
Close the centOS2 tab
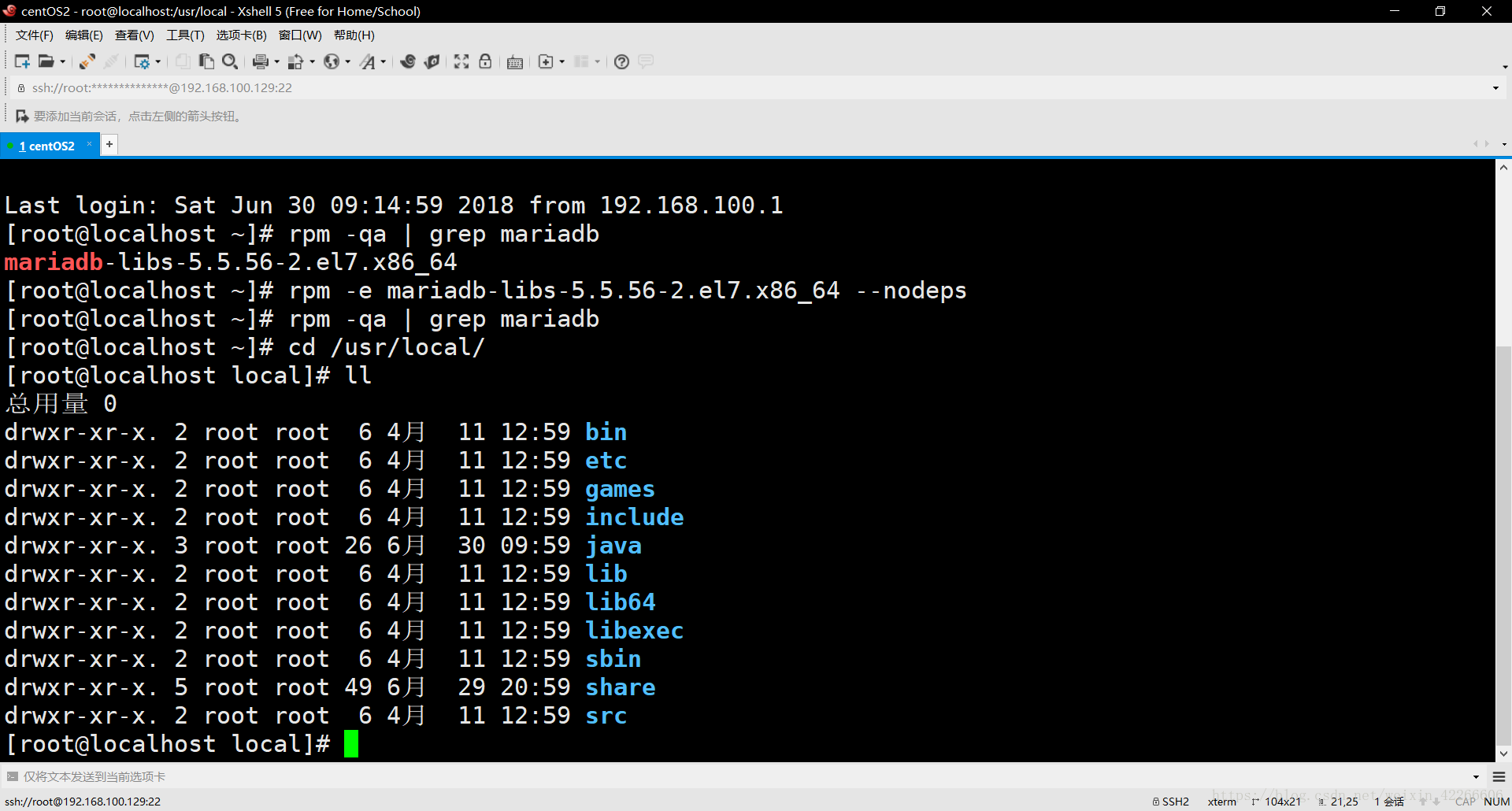pos(89,144)
